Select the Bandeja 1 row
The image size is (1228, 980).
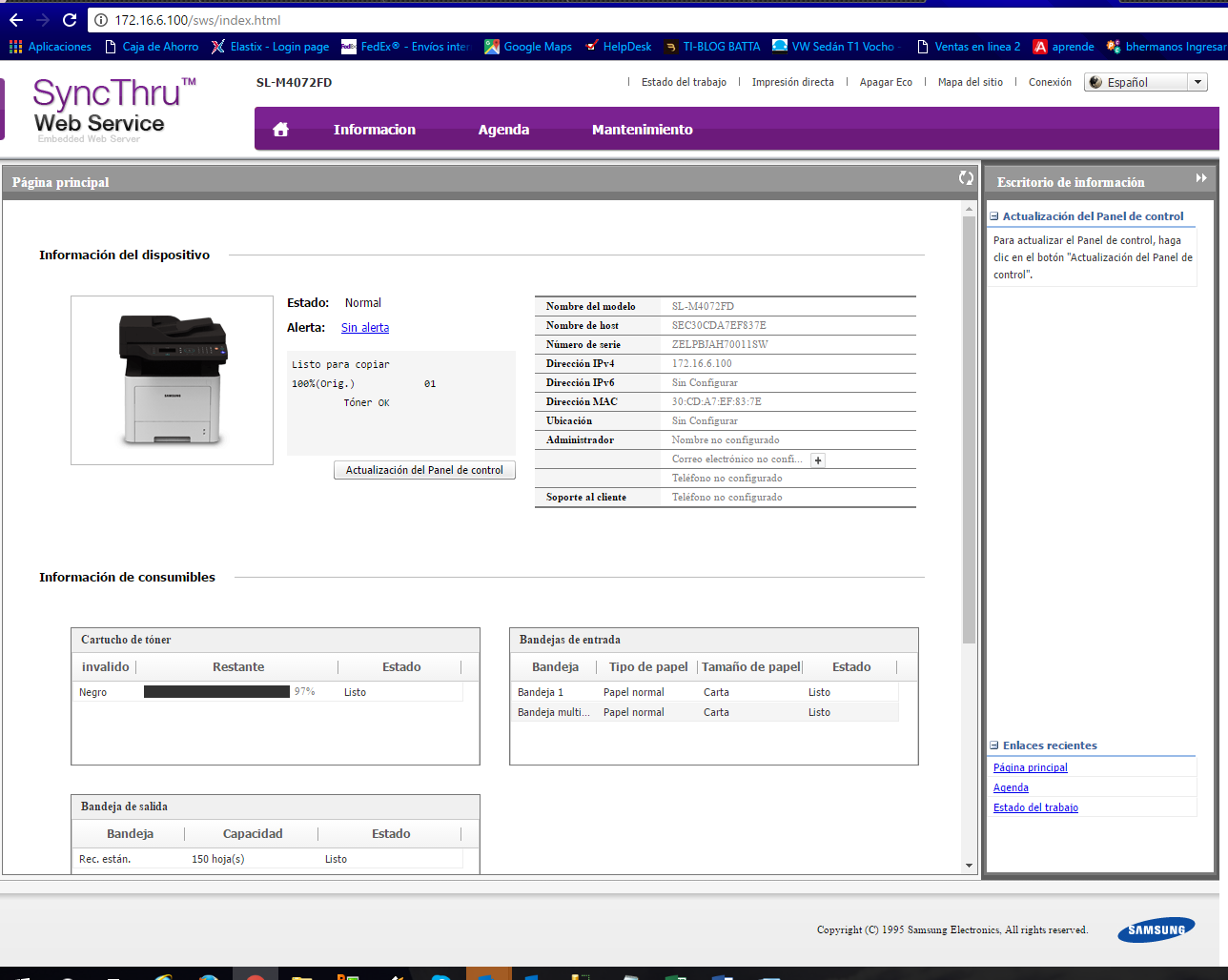[705, 692]
